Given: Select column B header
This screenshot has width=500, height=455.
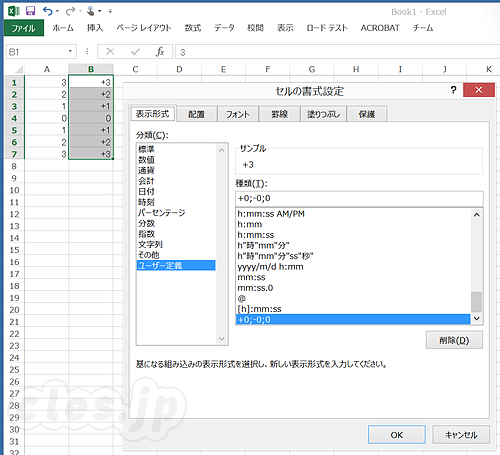Looking at the screenshot, I should [91, 69].
